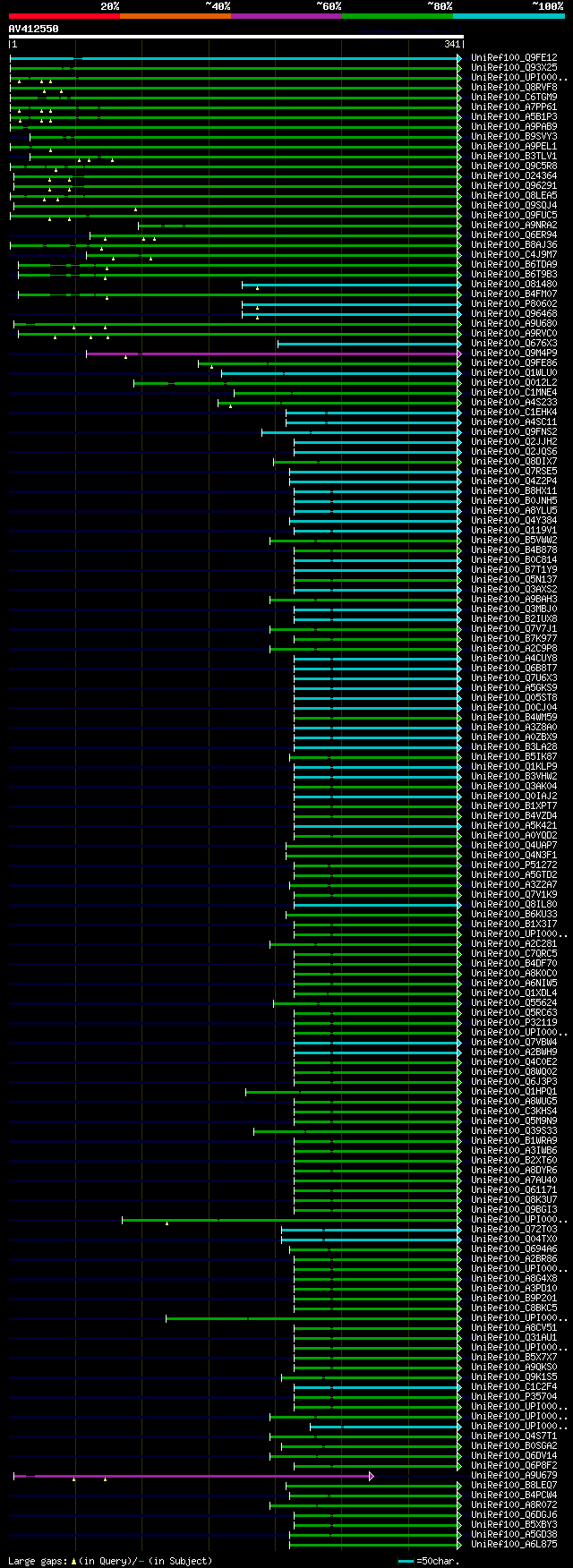Select label UniRef100_O55624

(514, 1003)
